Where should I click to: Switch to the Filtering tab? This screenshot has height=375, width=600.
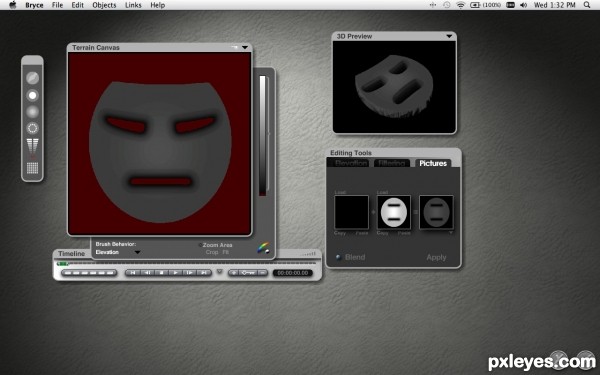coord(391,163)
